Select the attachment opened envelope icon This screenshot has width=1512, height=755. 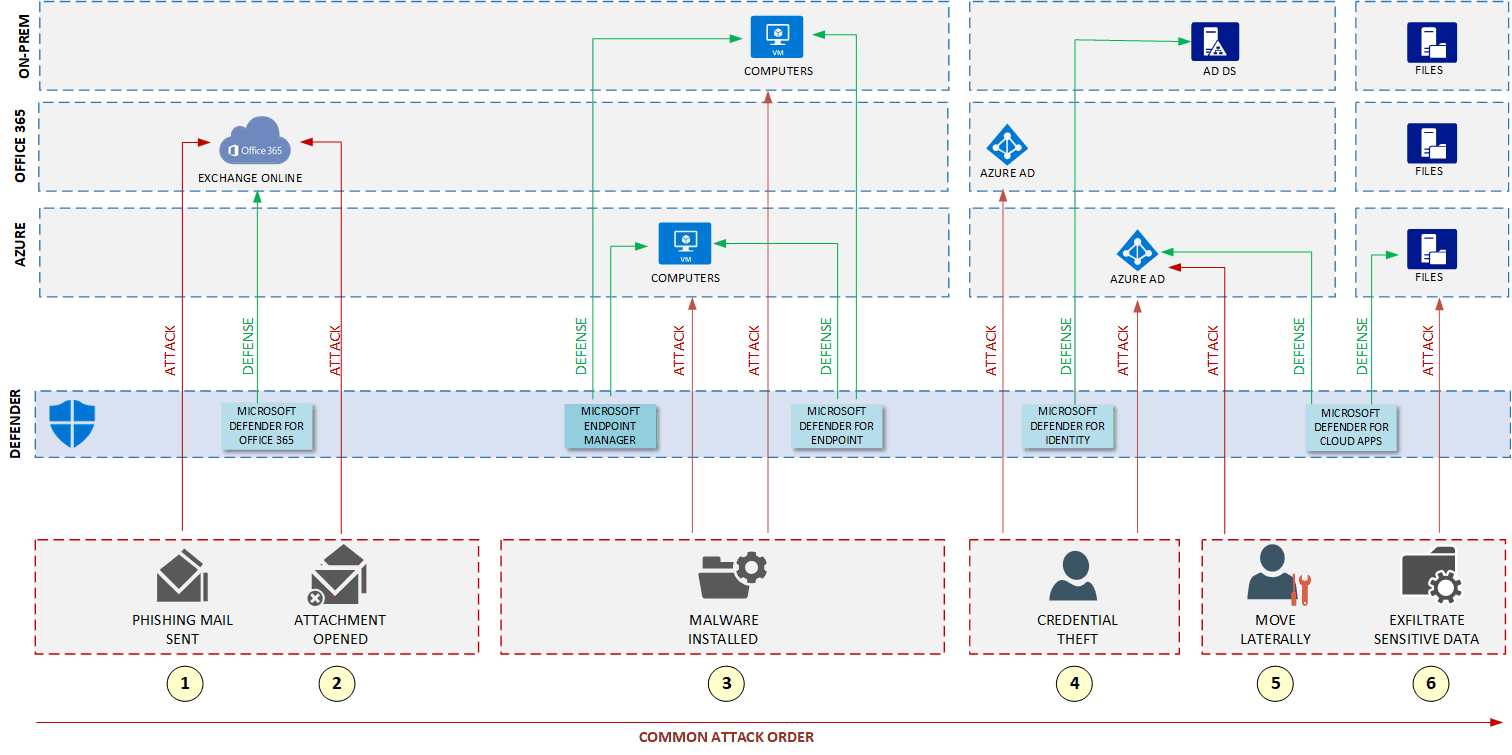click(338, 576)
